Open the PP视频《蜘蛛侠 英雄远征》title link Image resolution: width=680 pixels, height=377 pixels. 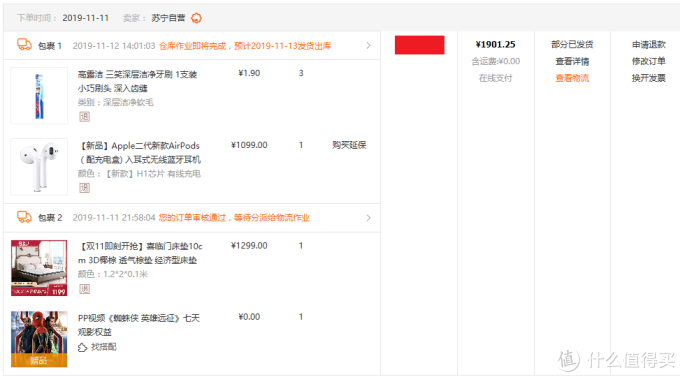(x=139, y=325)
